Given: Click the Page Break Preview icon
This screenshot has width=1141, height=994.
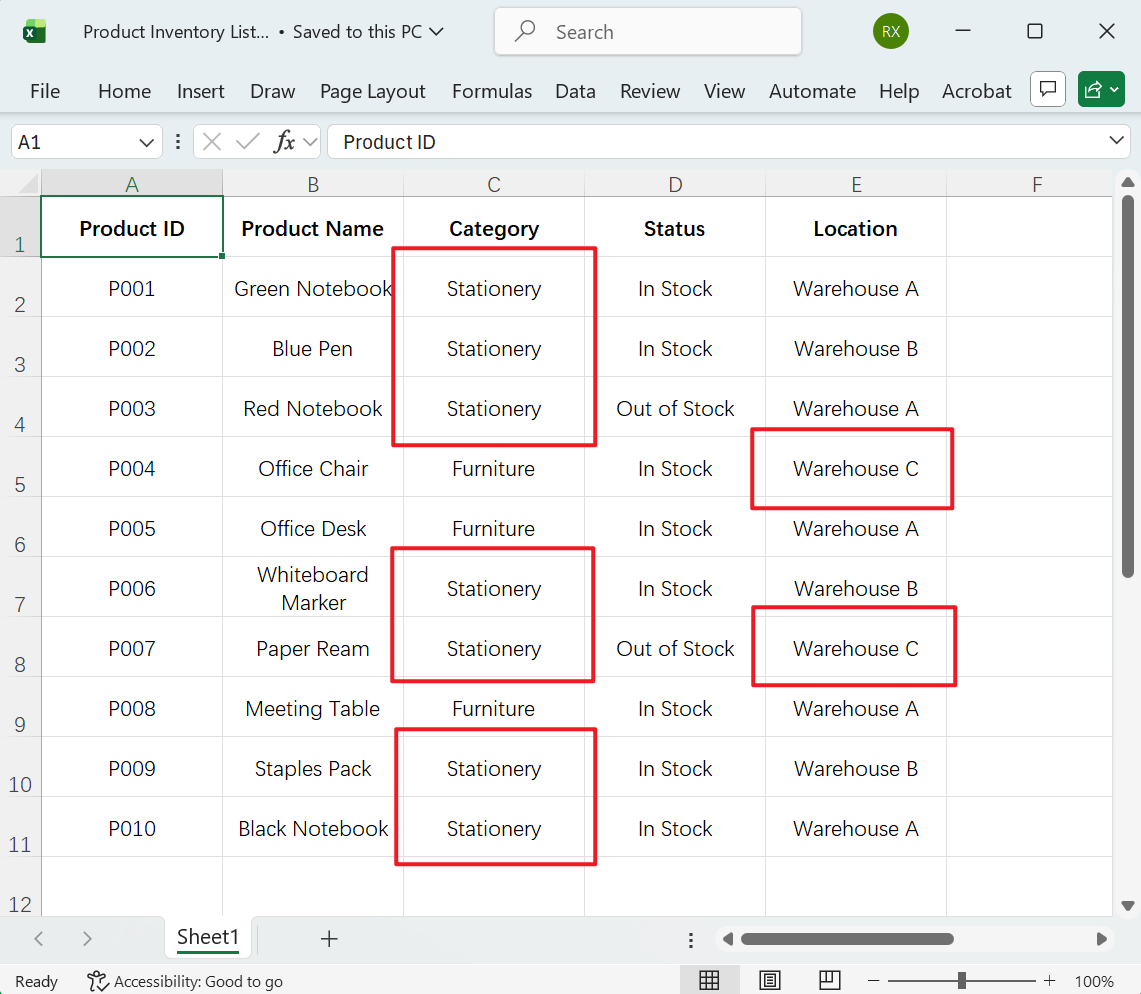Looking at the screenshot, I should pos(829,980).
